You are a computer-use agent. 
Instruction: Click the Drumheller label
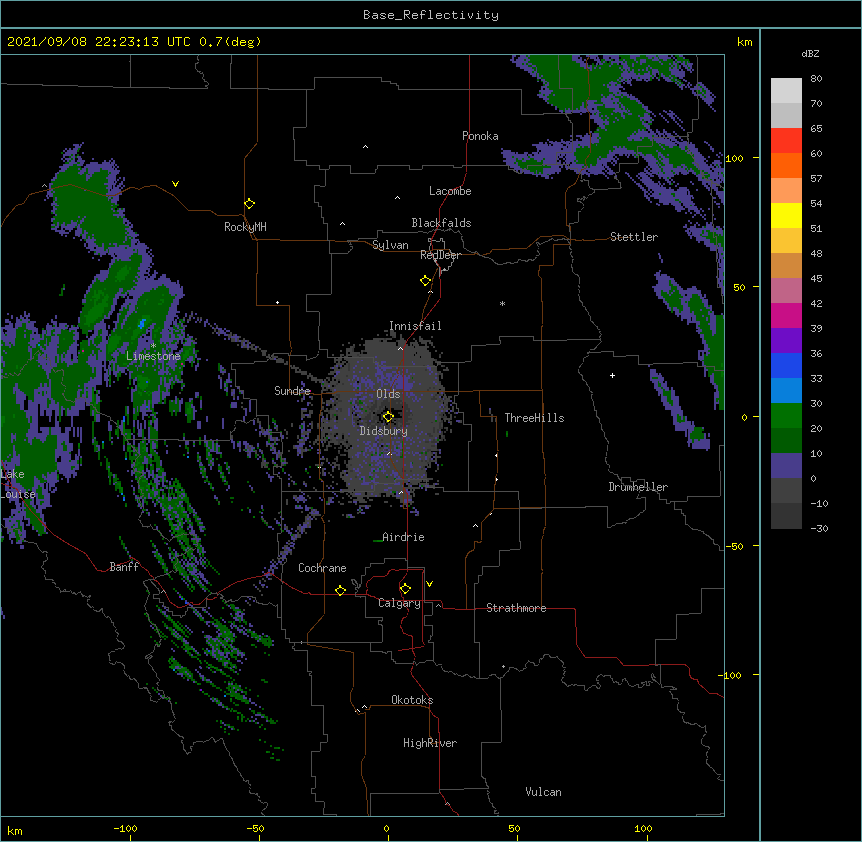point(638,487)
